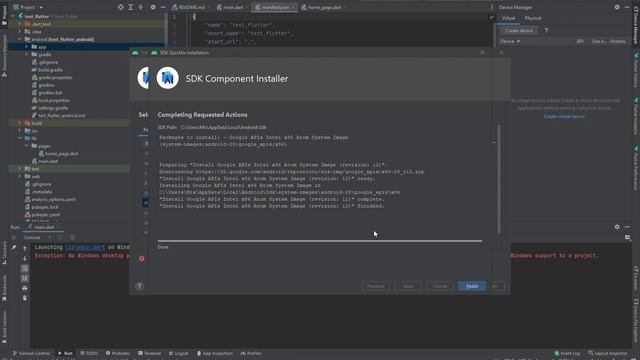Open Event Log in status bar
640x360 pixels.
click(x=567, y=353)
